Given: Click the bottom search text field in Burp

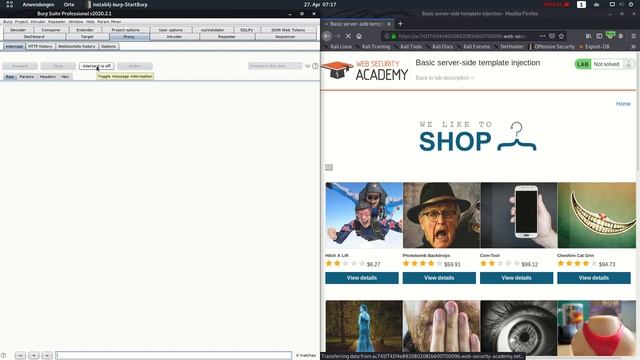Looking at the screenshot, I should (x=173, y=356).
